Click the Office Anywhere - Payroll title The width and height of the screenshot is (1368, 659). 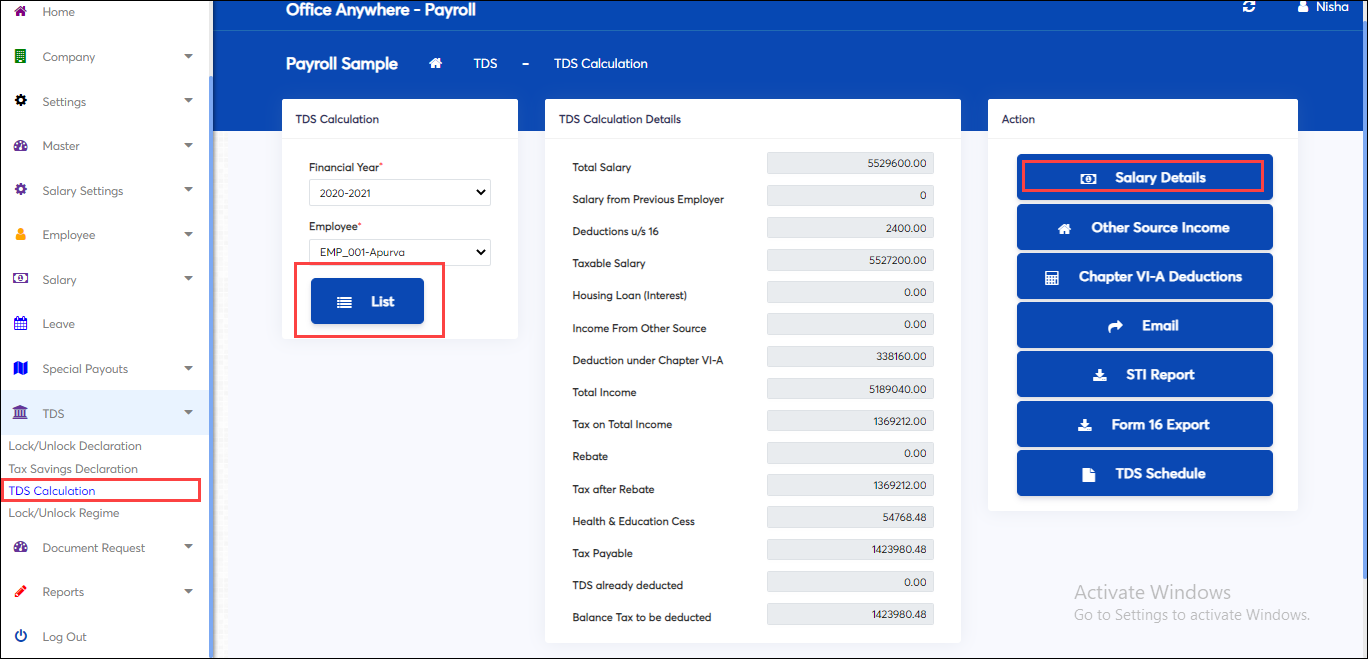coord(381,10)
